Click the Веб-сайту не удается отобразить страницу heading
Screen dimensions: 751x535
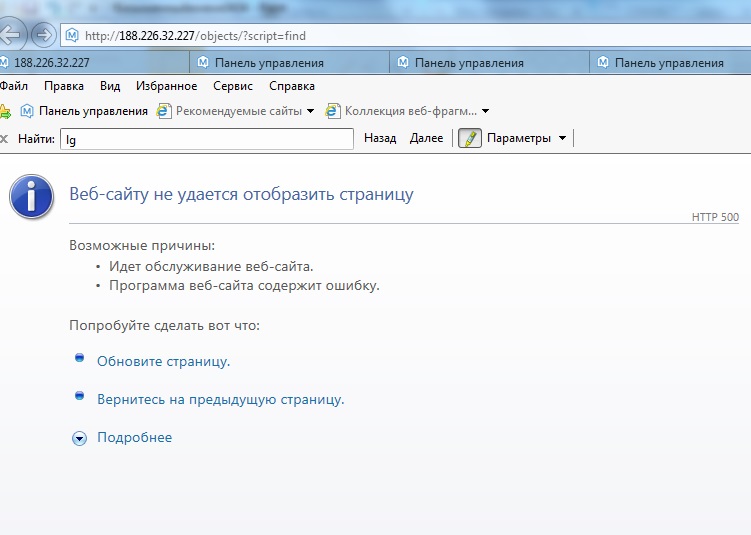(241, 194)
